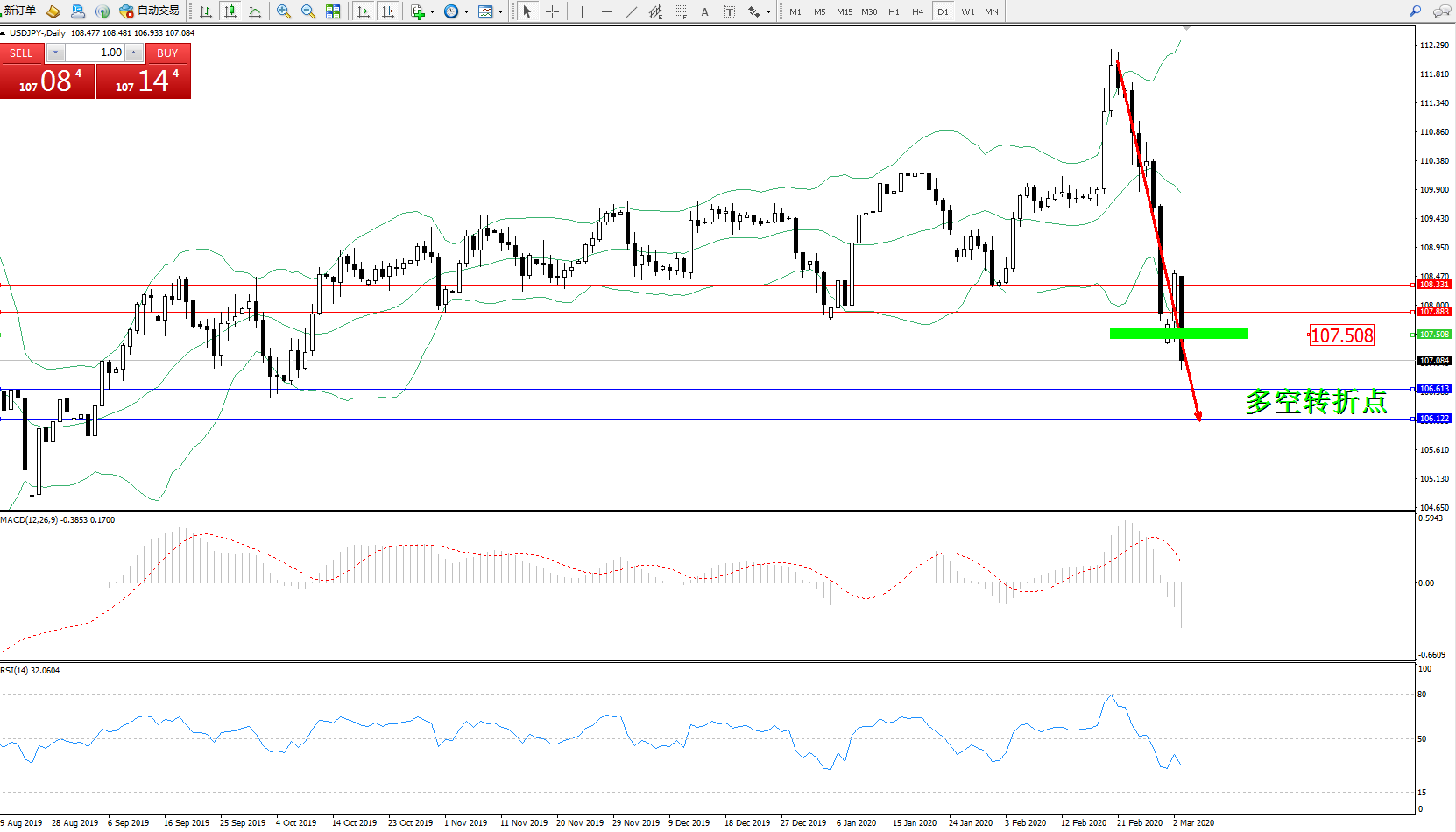Open the tile windows chart layout icon
1456x832 pixels.
click(x=333, y=11)
